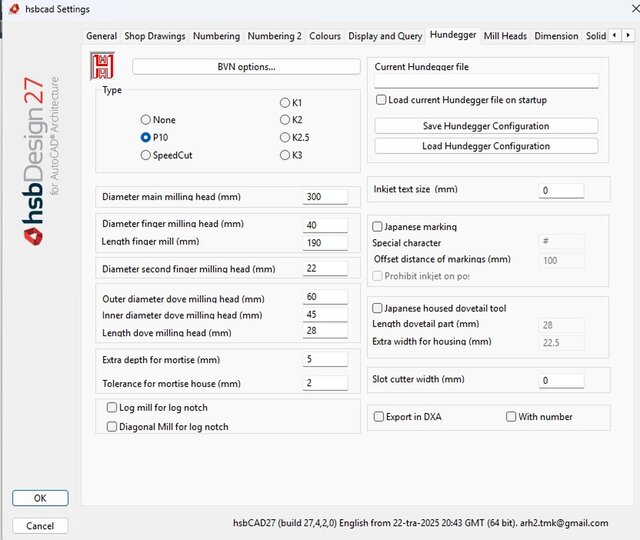Switch to the Colours tab
640x540 pixels.
coord(325,36)
